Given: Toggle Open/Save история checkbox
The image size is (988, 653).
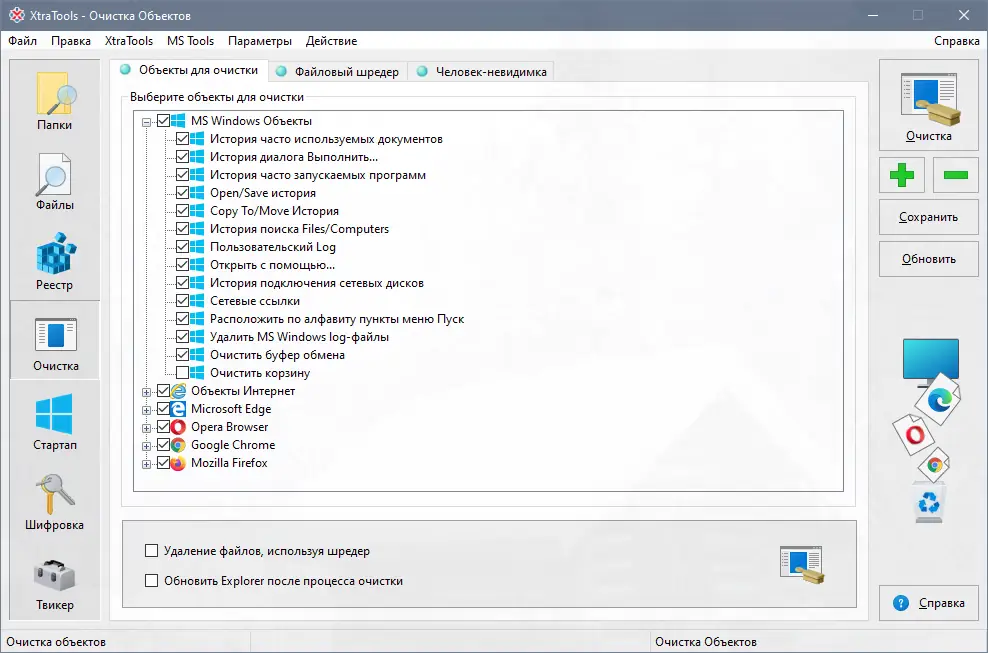Looking at the screenshot, I should coord(182,193).
